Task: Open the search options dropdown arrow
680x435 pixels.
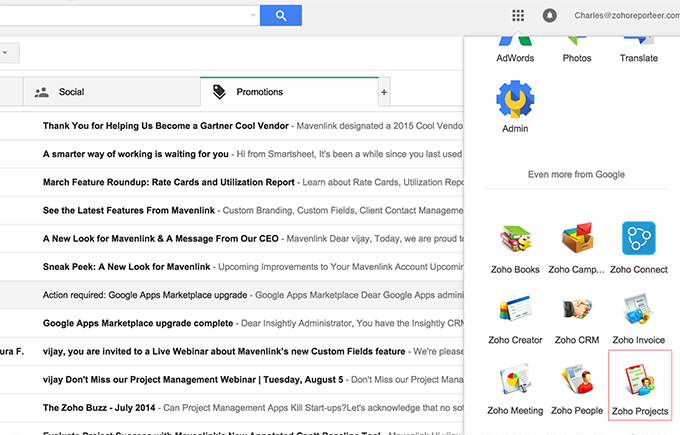Action: [253, 16]
